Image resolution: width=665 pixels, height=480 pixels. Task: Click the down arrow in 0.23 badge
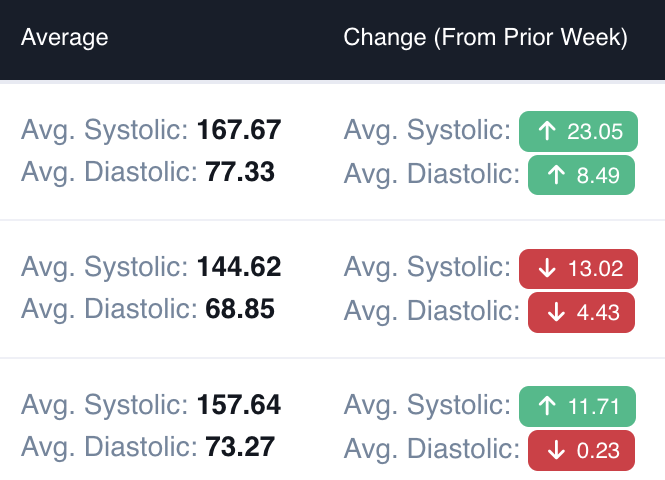point(556,450)
